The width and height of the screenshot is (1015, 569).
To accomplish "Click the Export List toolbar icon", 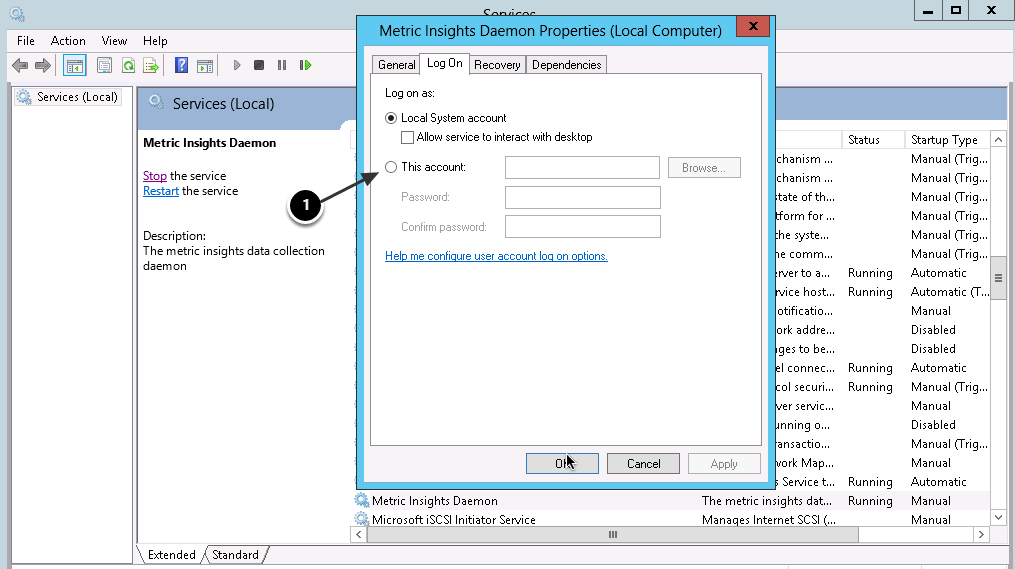I will [151, 65].
